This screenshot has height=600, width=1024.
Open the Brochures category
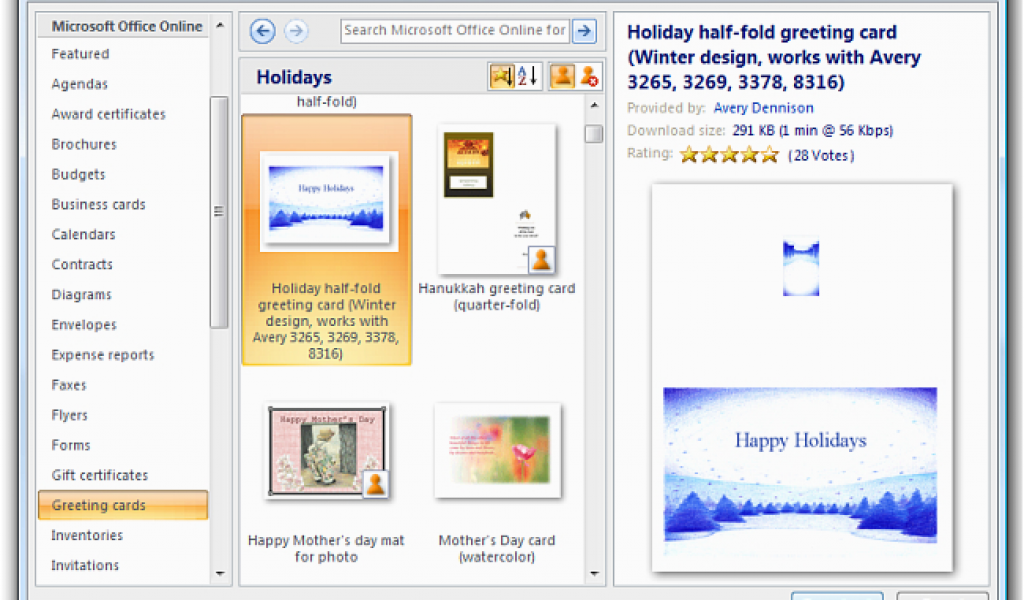pyautogui.click(x=84, y=144)
